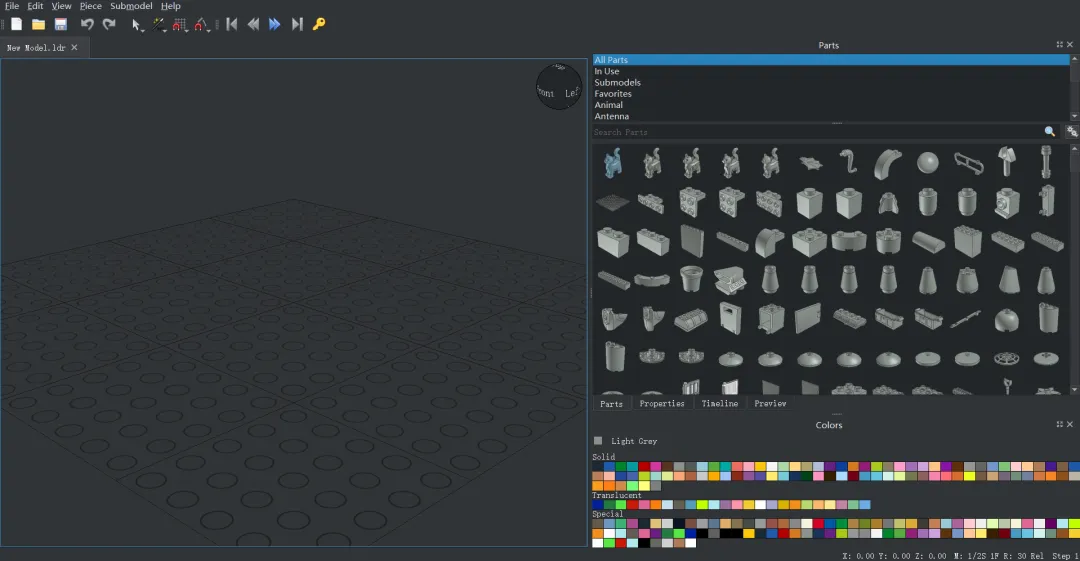Undo the last action
This screenshot has height=561, width=1080.
[87, 24]
